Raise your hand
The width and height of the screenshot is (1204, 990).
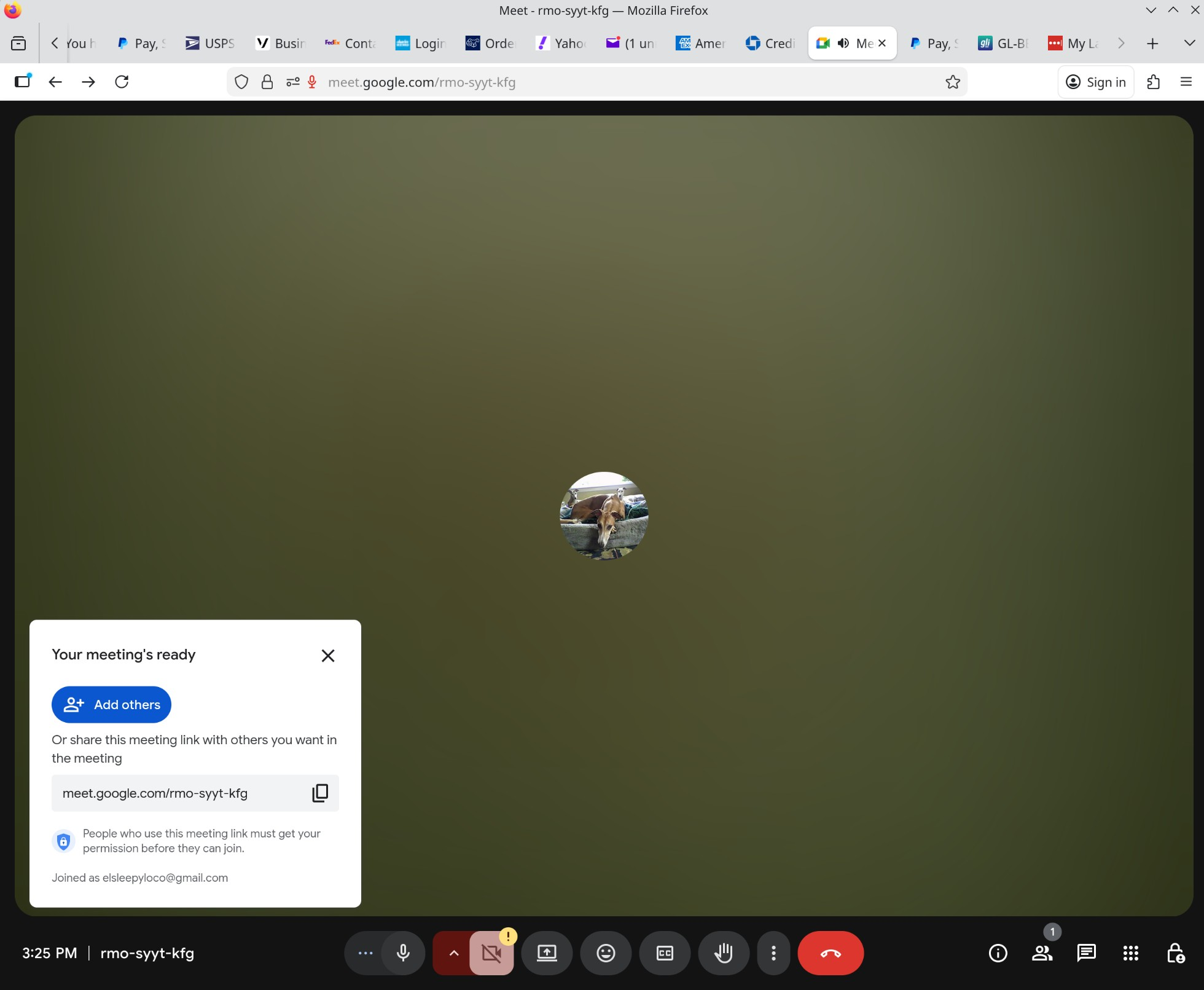click(724, 953)
